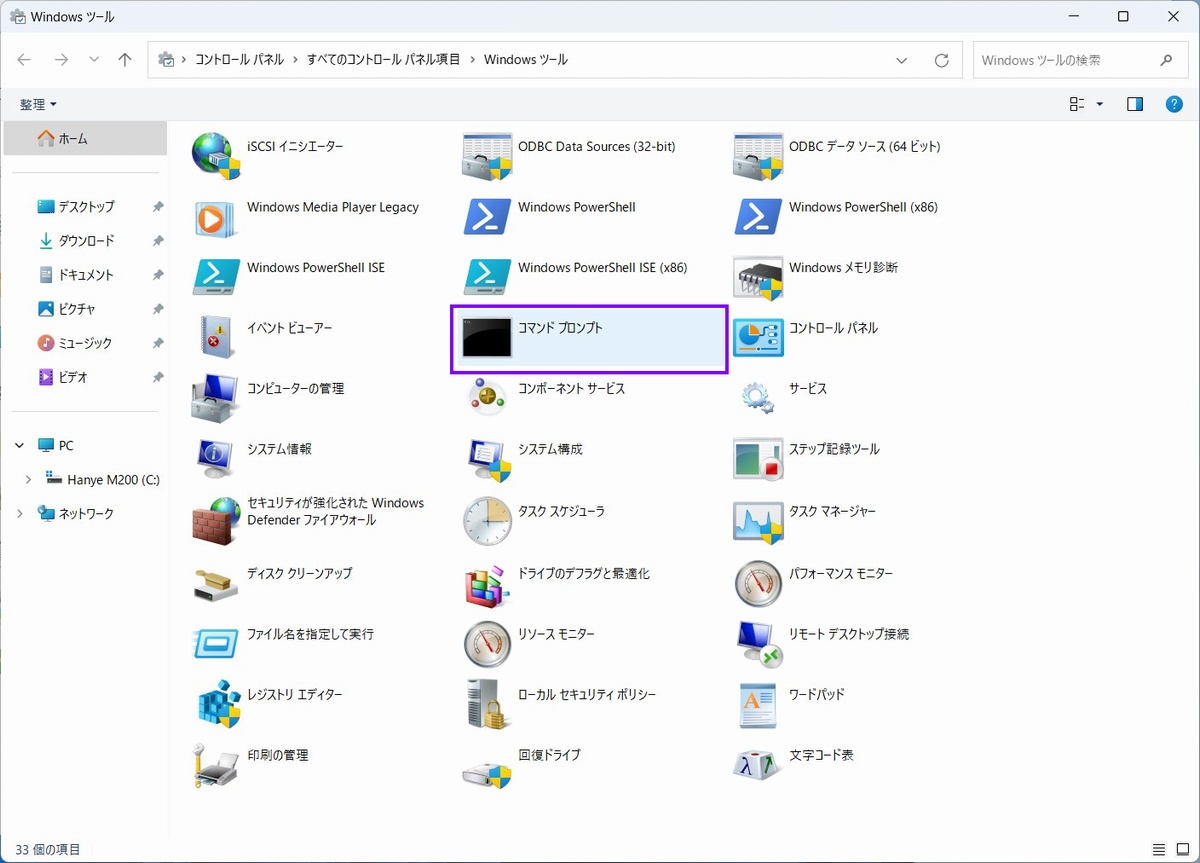1200x863 pixels.
Task: Open ドキュメント in quick access
Action: pos(85,275)
